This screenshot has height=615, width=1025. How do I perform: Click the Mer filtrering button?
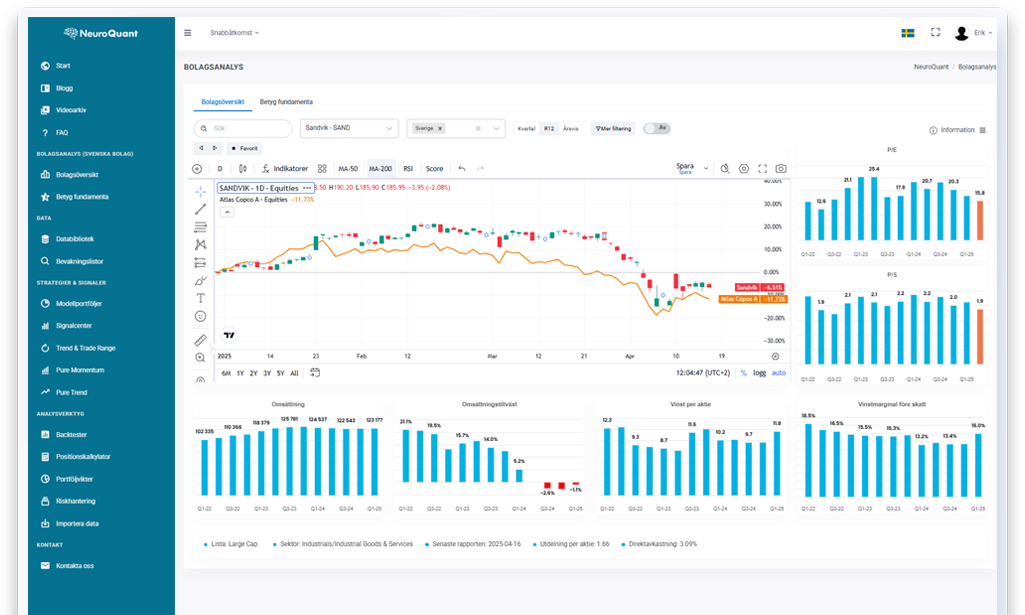[613, 129]
